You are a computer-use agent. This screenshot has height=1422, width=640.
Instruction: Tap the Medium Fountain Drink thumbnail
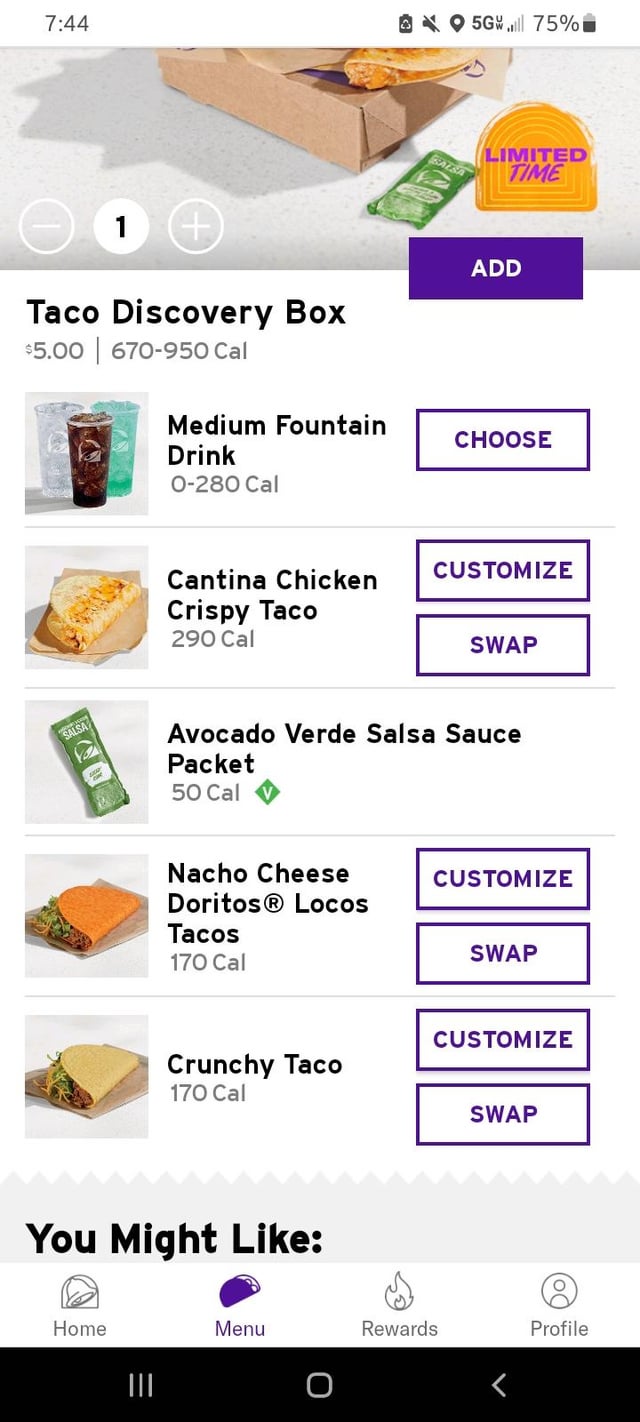click(x=87, y=453)
